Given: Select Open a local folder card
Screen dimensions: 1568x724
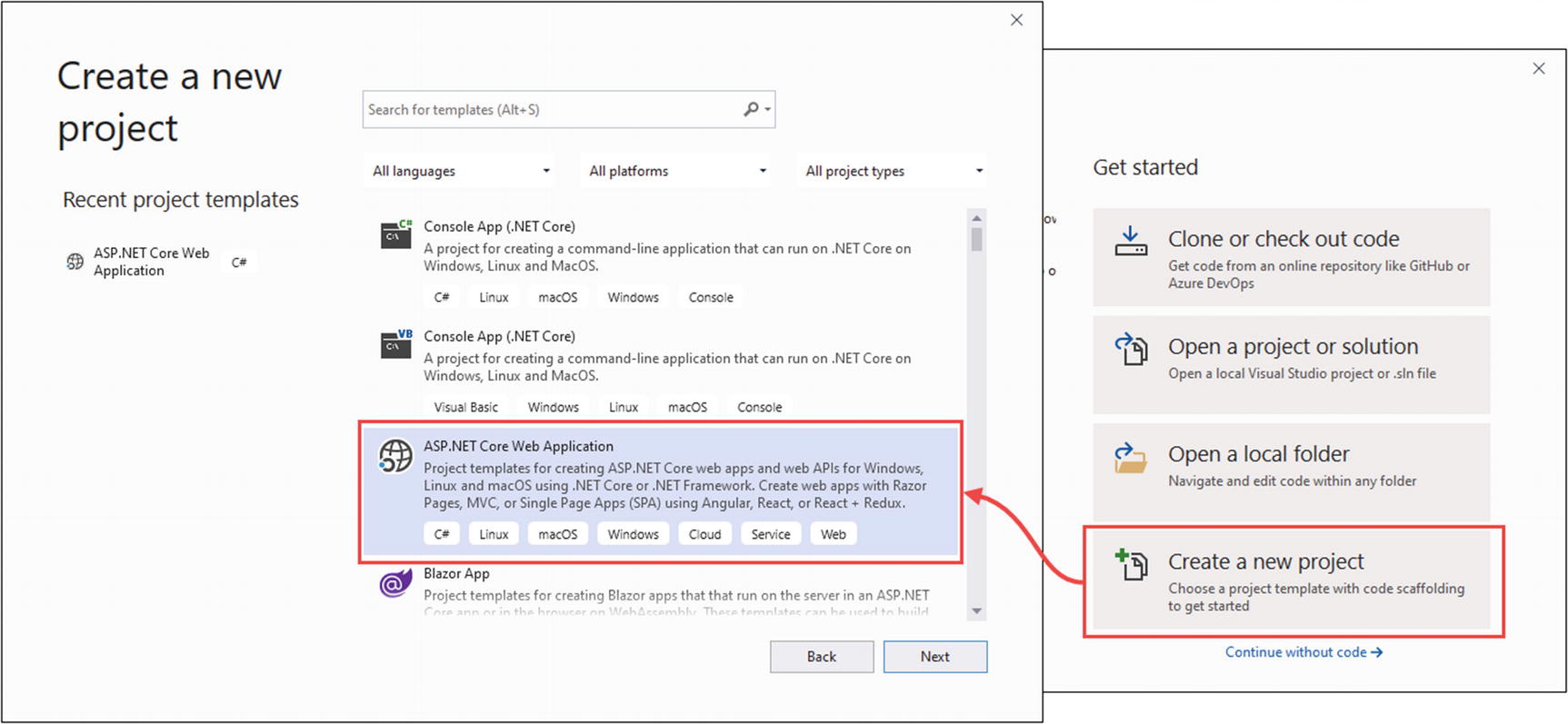Looking at the screenshot, I should [x=1291, y=472].
